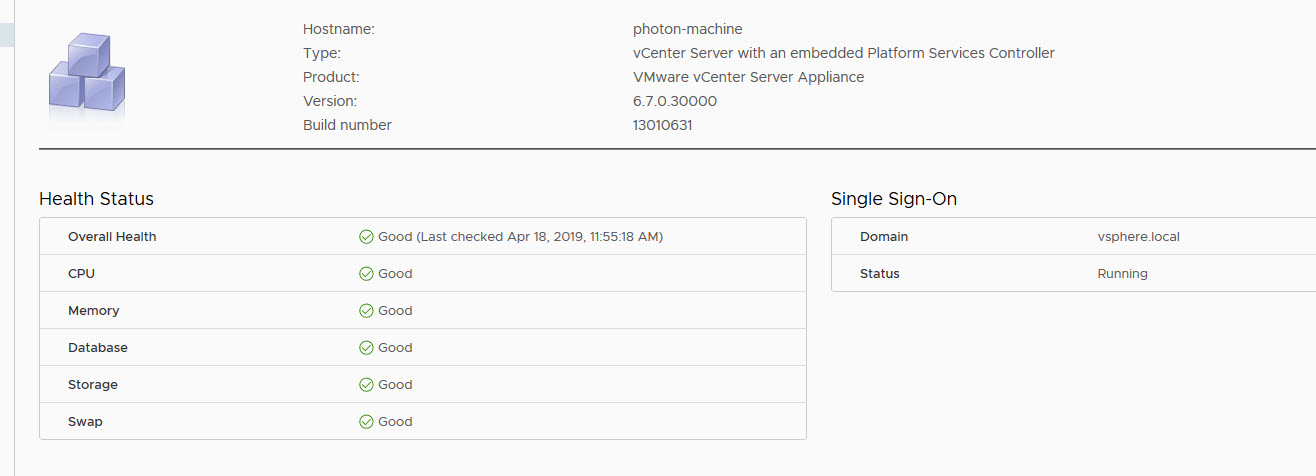Click the Swap row label
The width and height of the screenshot is (1316, 476).
coord(85,422)
